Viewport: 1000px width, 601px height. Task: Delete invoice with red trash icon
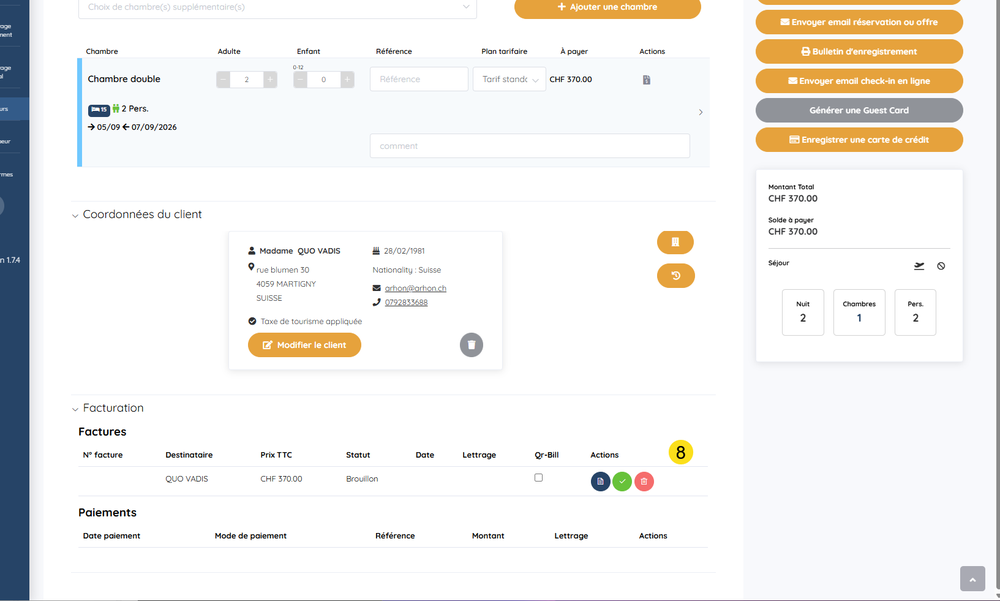tap(643, 482)
